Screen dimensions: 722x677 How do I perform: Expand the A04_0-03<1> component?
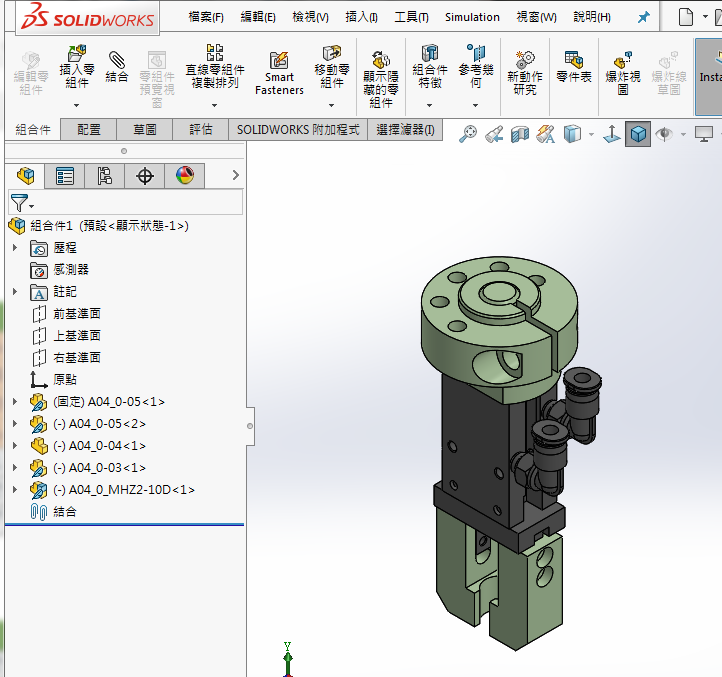click(15, 467)
